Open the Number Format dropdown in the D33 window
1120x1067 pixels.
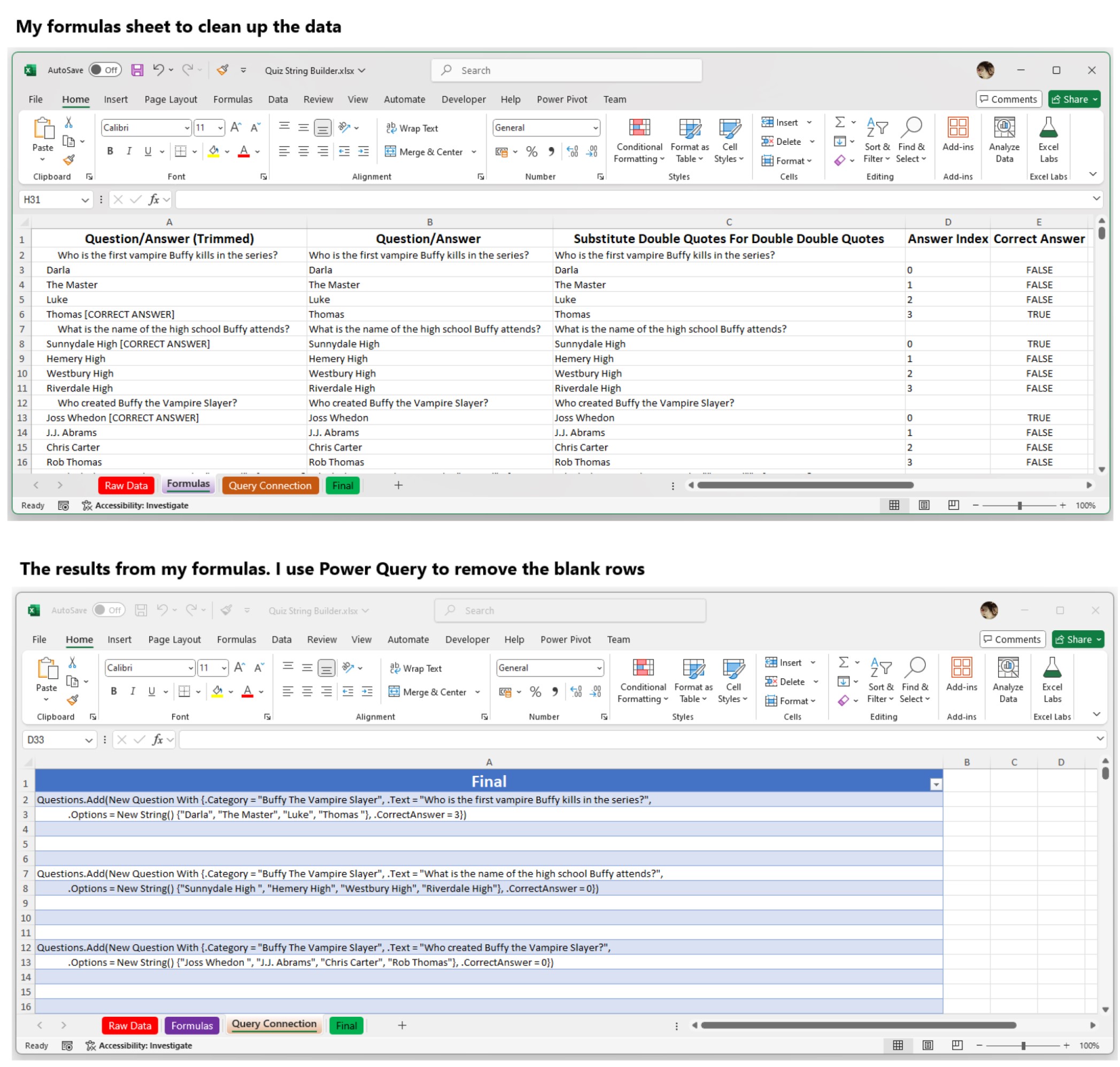tap(599, 668)
